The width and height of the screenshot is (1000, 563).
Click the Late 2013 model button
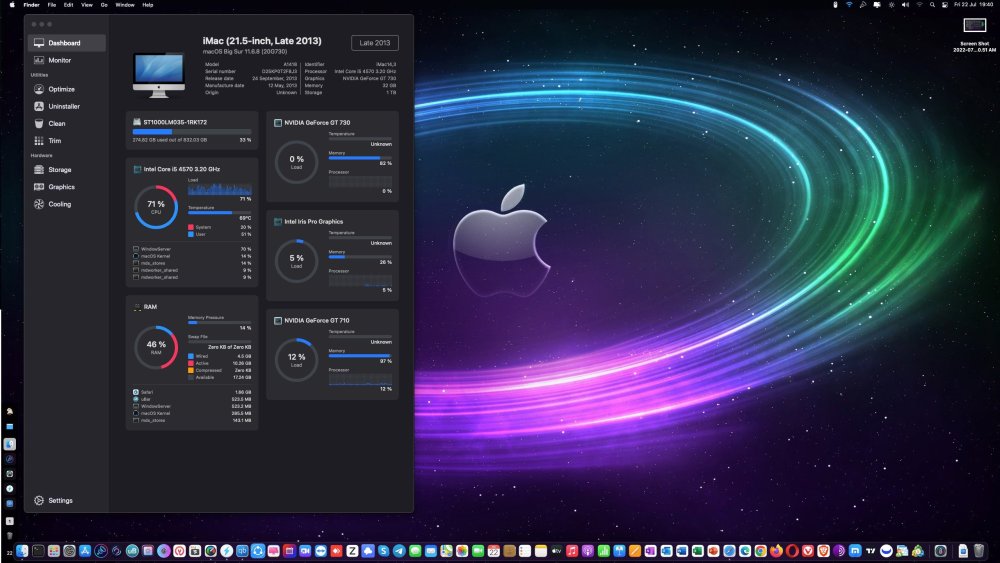click(375, 43)
